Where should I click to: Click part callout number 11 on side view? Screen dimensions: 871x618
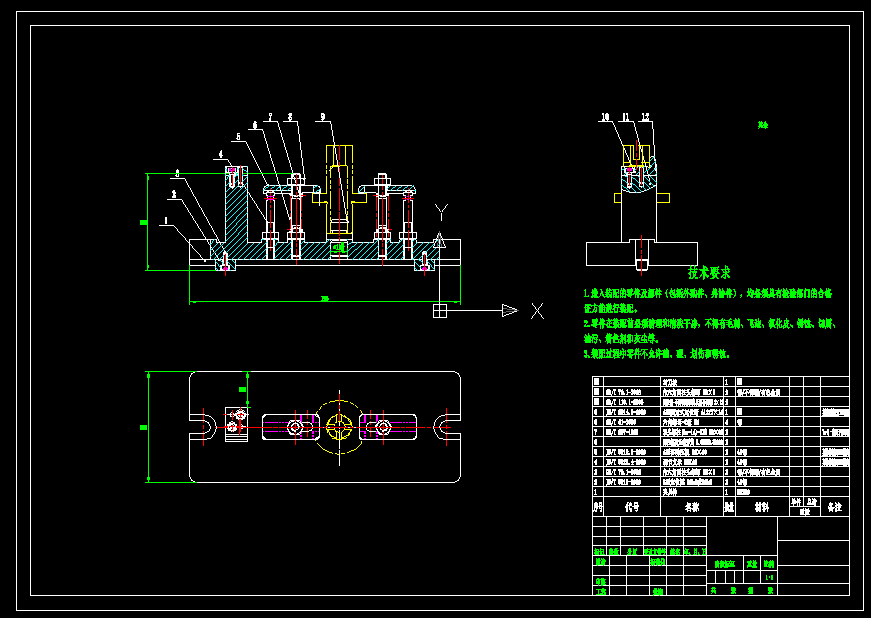tap(625, 117)
